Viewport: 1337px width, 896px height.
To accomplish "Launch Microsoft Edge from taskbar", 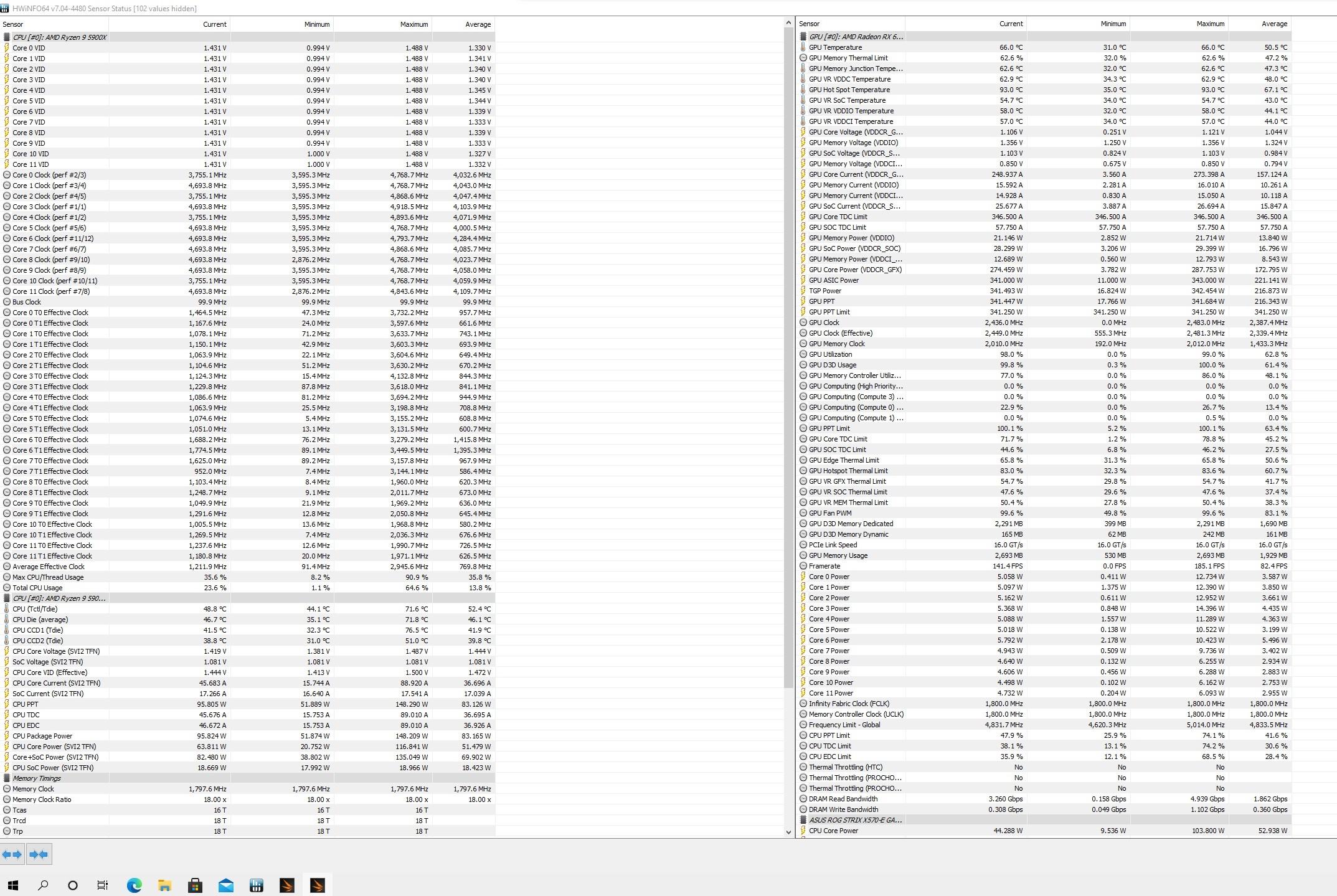I will pos(134,885).
